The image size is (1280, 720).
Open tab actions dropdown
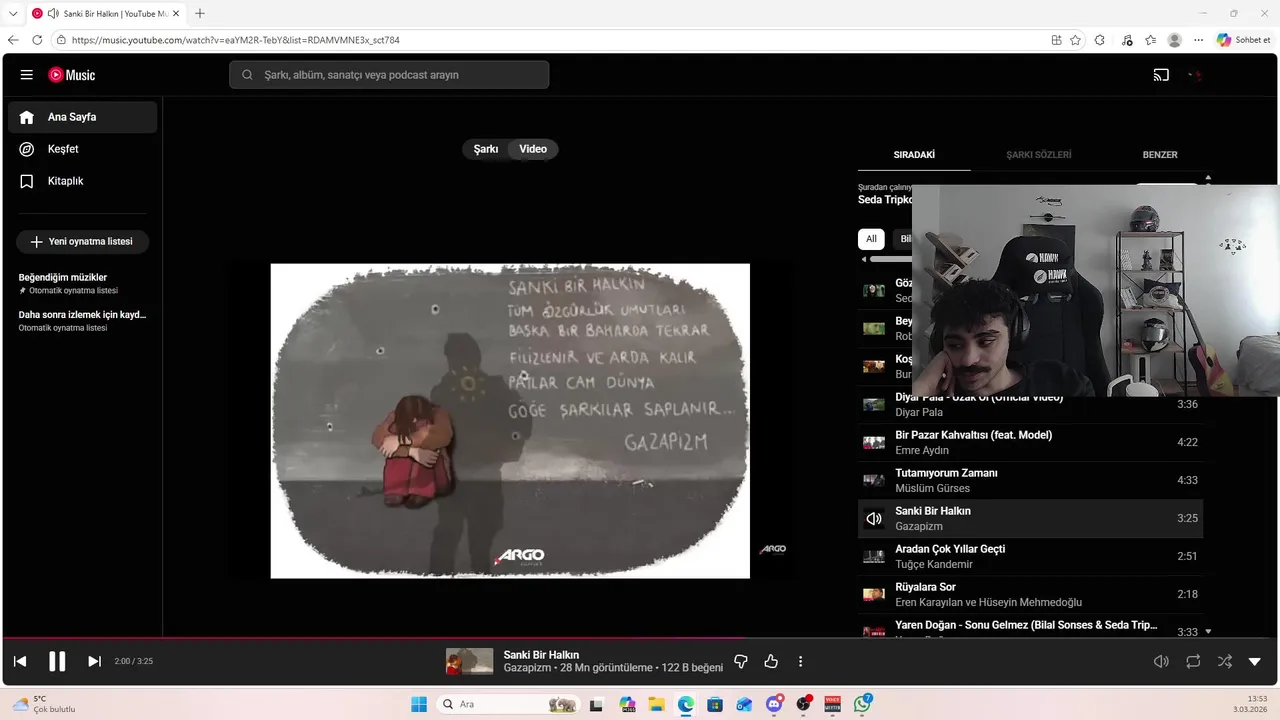tap(13, 13)
